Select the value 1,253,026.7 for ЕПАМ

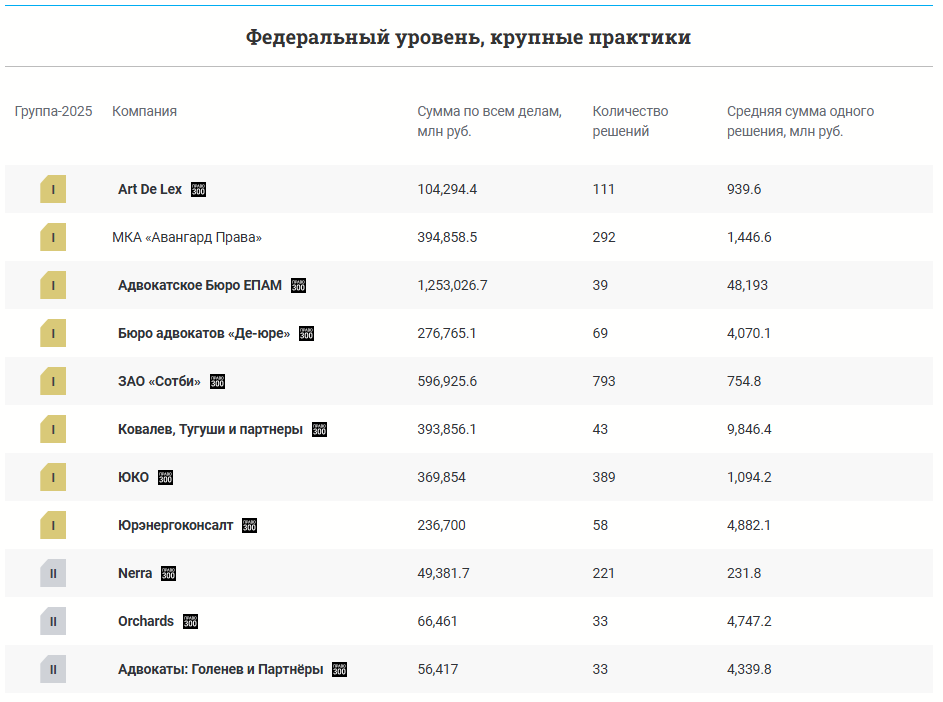pyautogui.click(x=452, y=286)
